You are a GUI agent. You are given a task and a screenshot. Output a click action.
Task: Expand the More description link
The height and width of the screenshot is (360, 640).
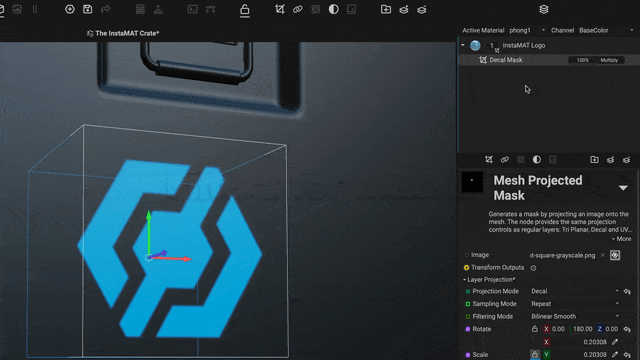(622, 239)
